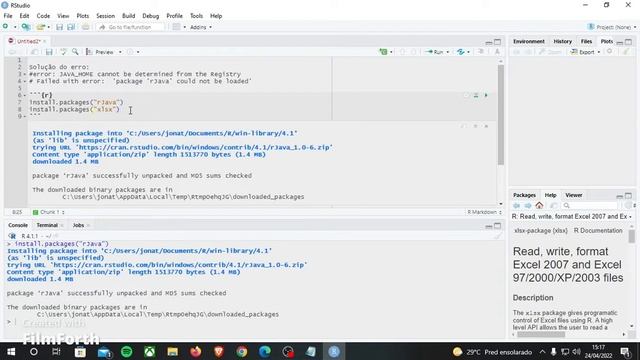
Task: Open find and replace magnifier in editor
Action: 75,52
